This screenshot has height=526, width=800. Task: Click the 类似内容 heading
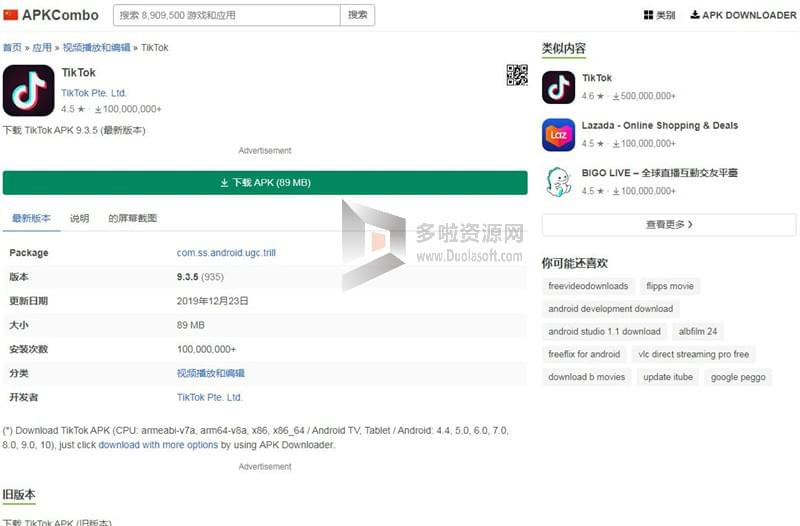[563, 48]
